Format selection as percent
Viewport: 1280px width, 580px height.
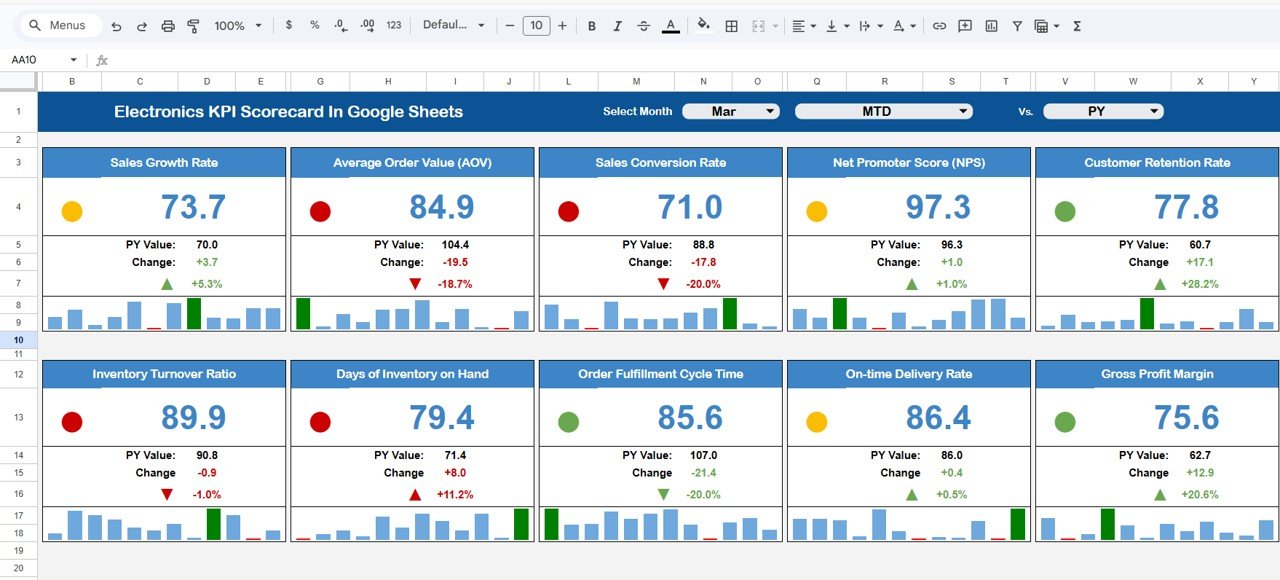coord(313,26)
